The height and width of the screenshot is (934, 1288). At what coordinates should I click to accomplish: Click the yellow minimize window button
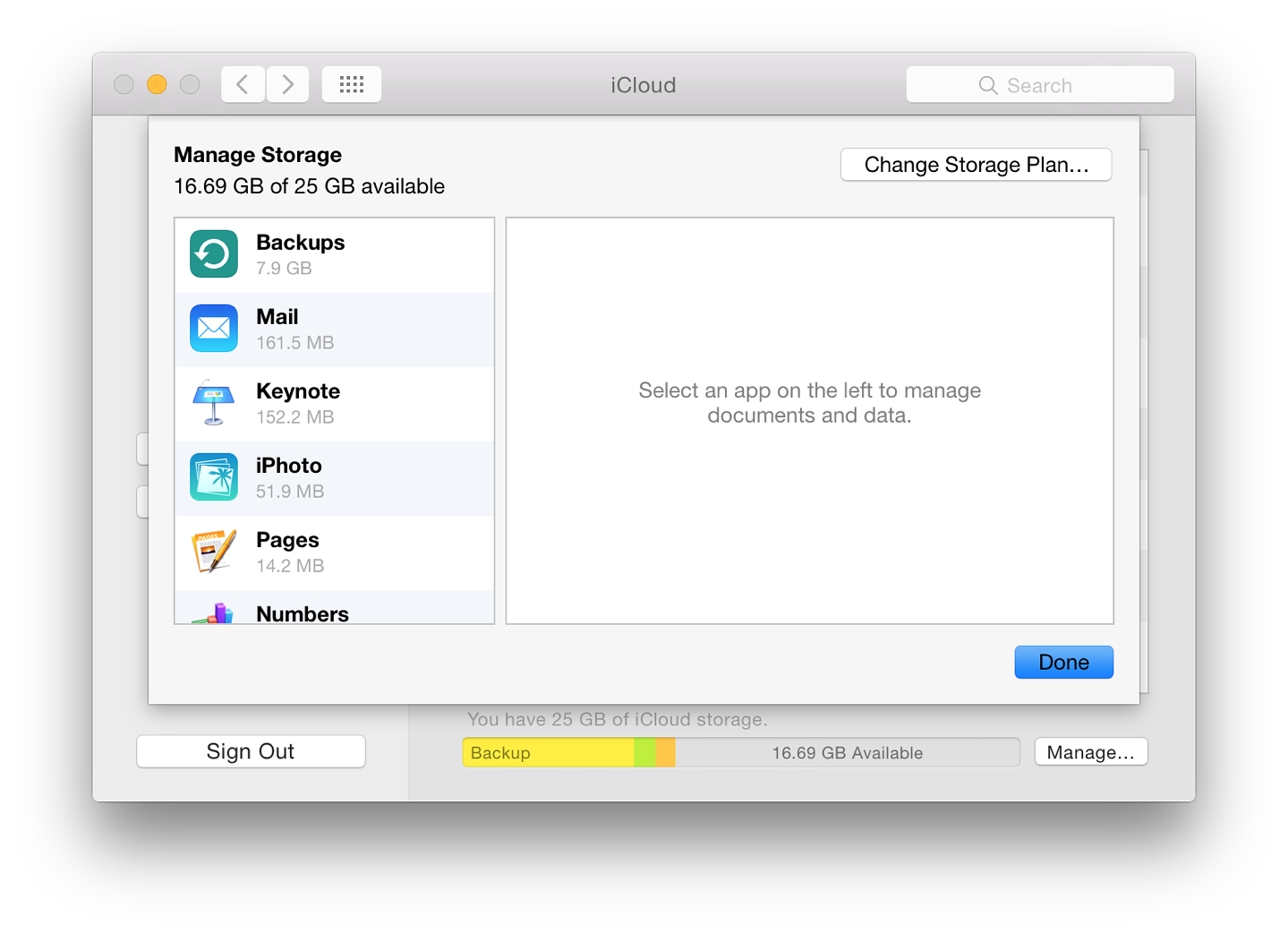(157, 84)
